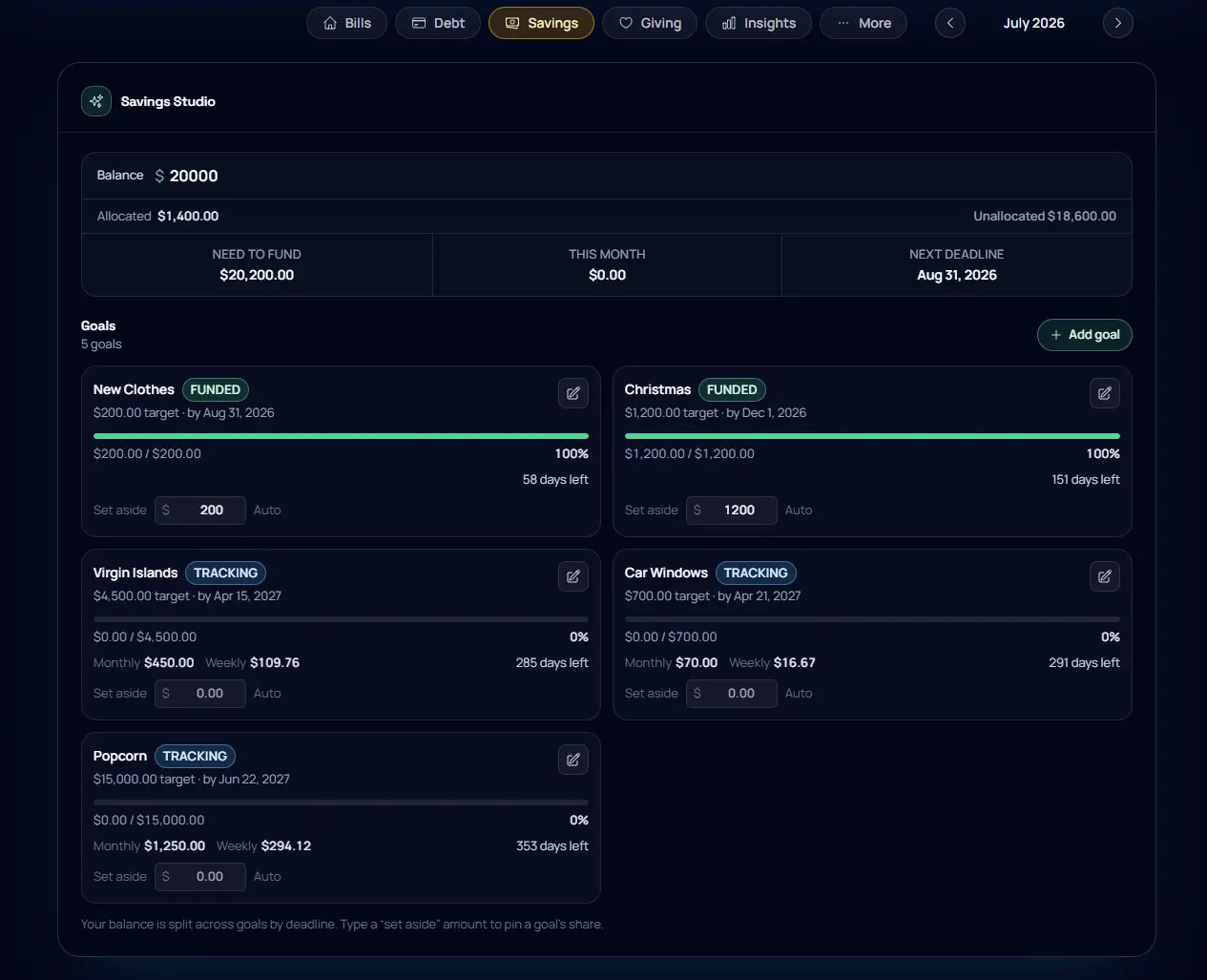Toggle Auto for New Clothes set aside
The width and height of the screenshot is (1207, 980).
[267, 511]
